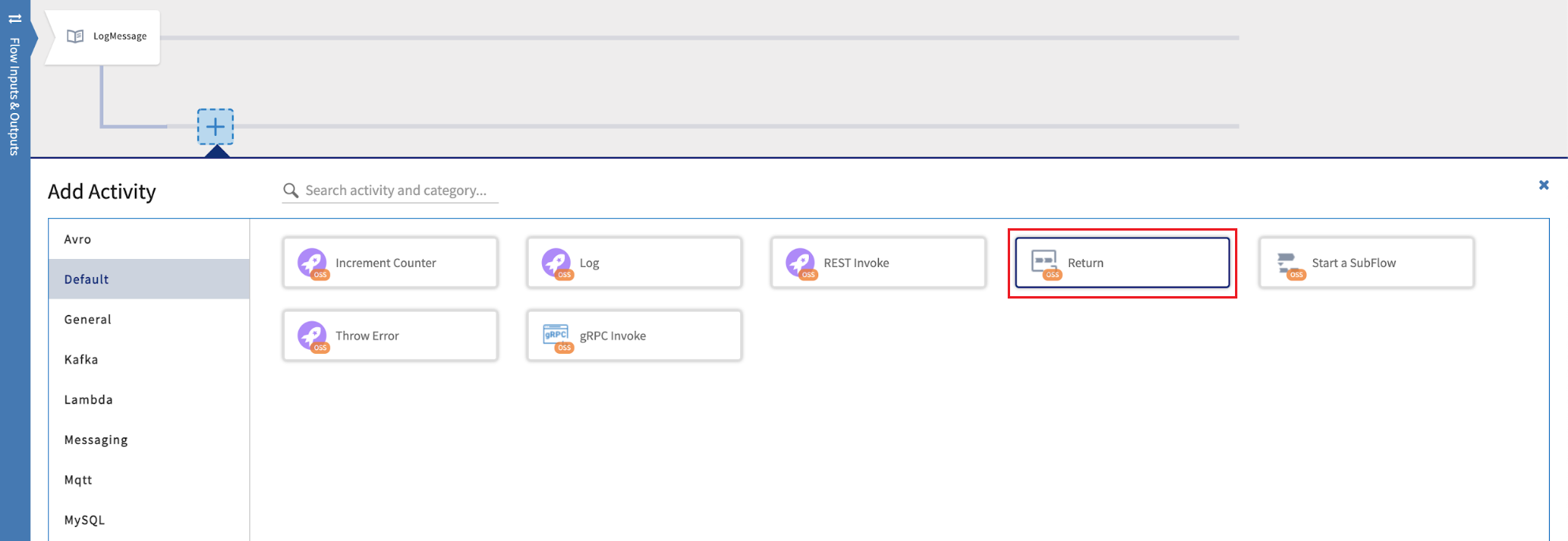This screenshot has height=541, width=1568.
Task: Click the gRPC Invoke icon
Action: 556,336
